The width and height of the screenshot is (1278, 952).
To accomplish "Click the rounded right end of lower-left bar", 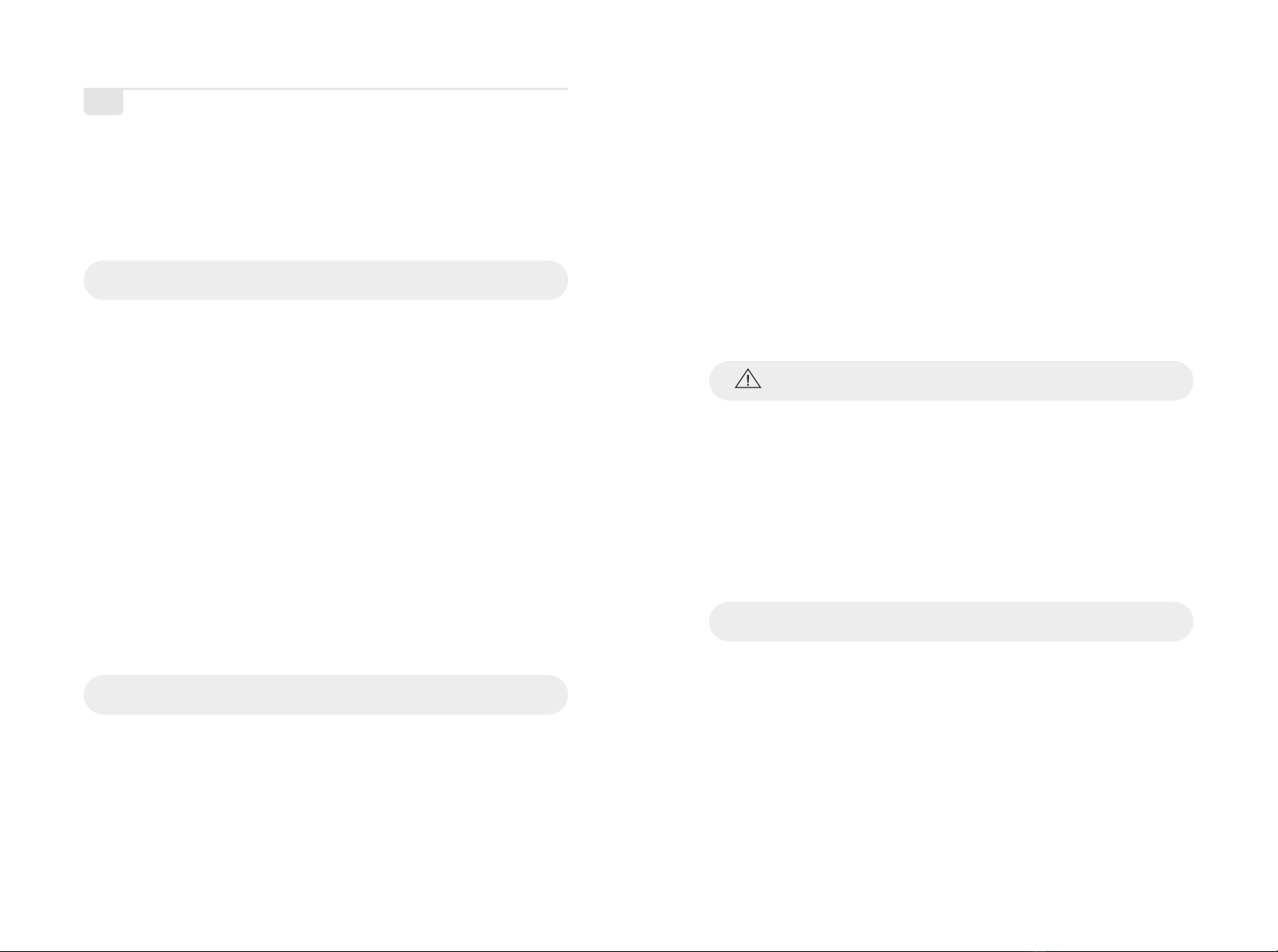I will 555,694.
